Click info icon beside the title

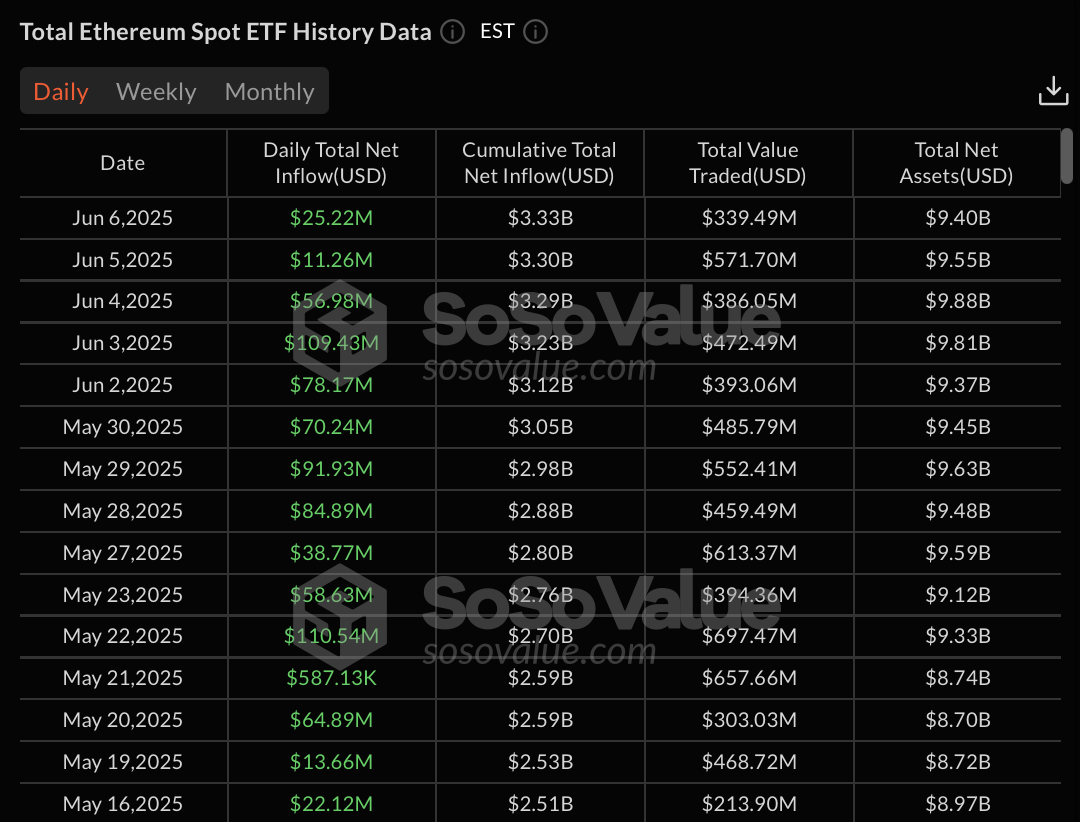(x=453, y=32)
